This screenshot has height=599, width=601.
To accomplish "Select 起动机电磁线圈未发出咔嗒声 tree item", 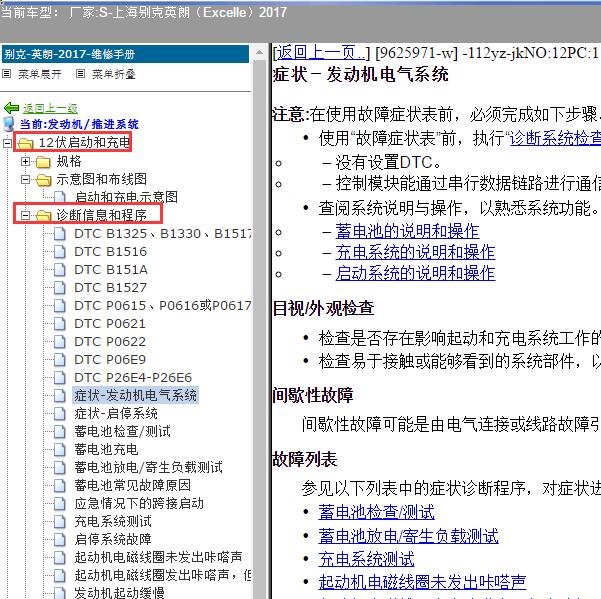I will click(158, 558).
